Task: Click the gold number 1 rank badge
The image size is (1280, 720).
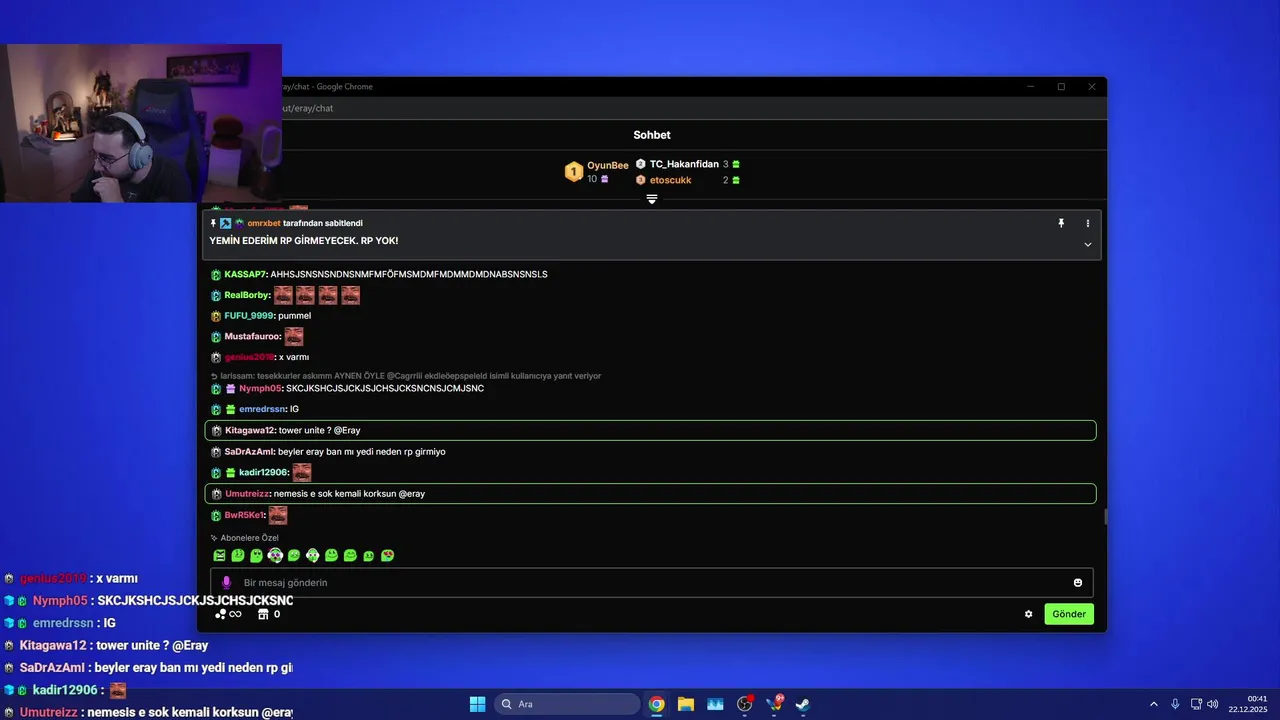Action: click(573, 172)
